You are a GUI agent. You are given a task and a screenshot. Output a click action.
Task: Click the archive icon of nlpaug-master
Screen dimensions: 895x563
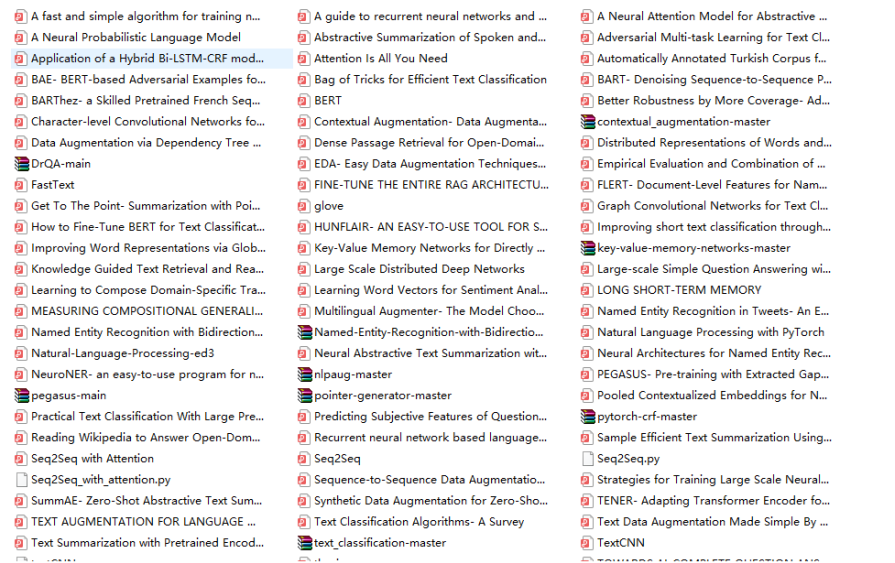(304, 375)
